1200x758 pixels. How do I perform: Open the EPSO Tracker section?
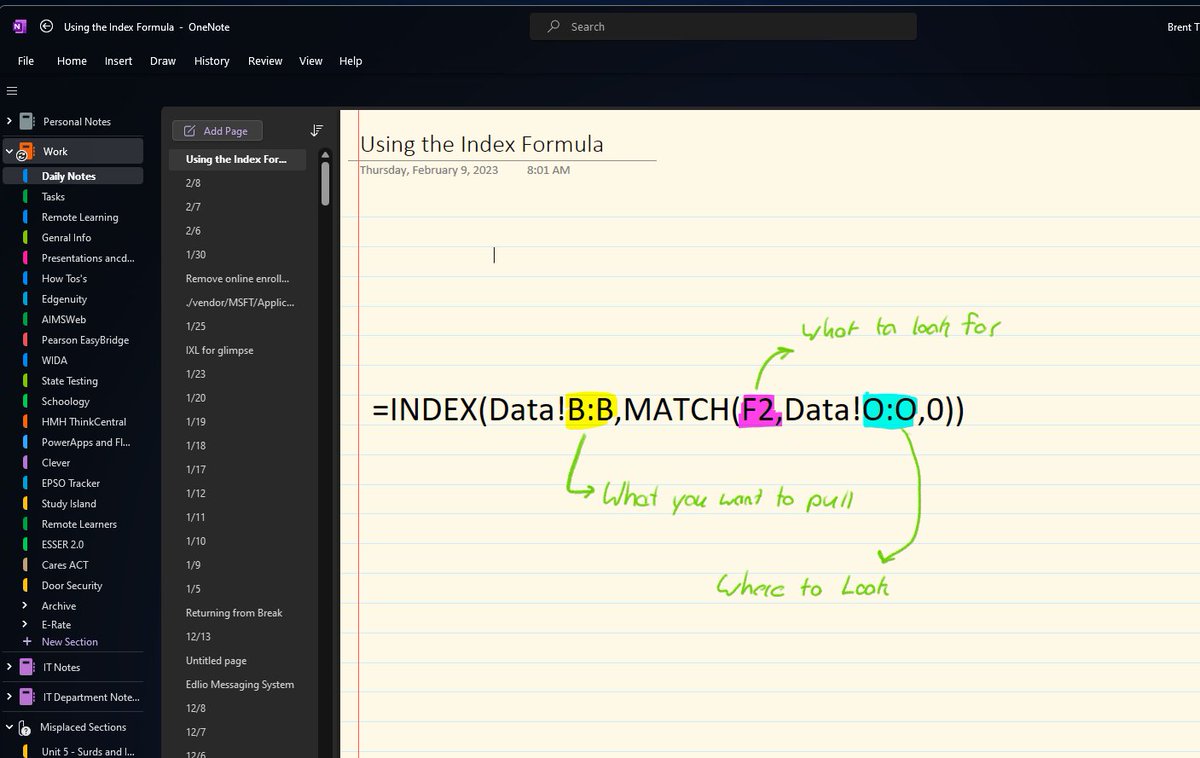[x=73, y=483]
